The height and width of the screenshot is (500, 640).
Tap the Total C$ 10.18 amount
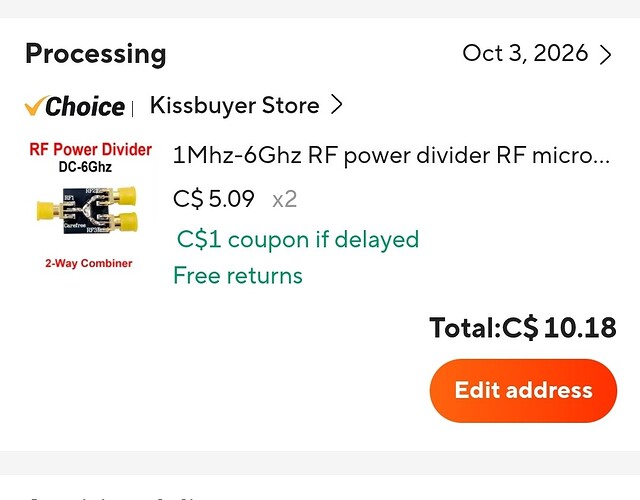click(x=522, y=327)
